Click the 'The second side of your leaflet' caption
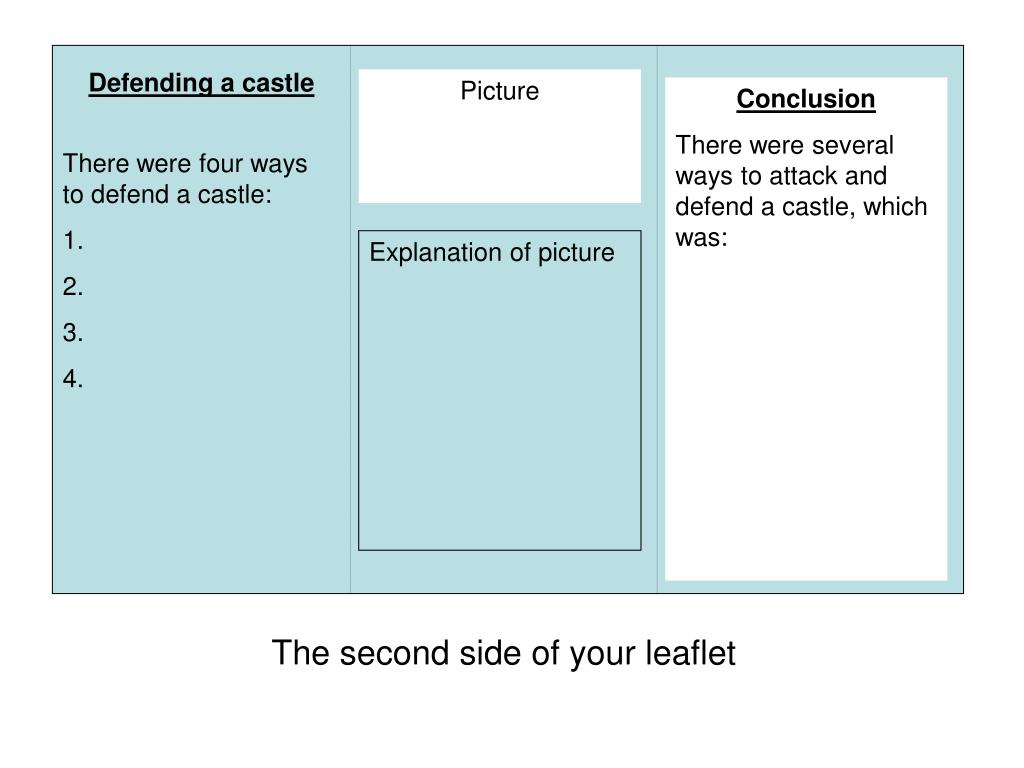This screenshot has width=1024, height=768. (504, 653)
